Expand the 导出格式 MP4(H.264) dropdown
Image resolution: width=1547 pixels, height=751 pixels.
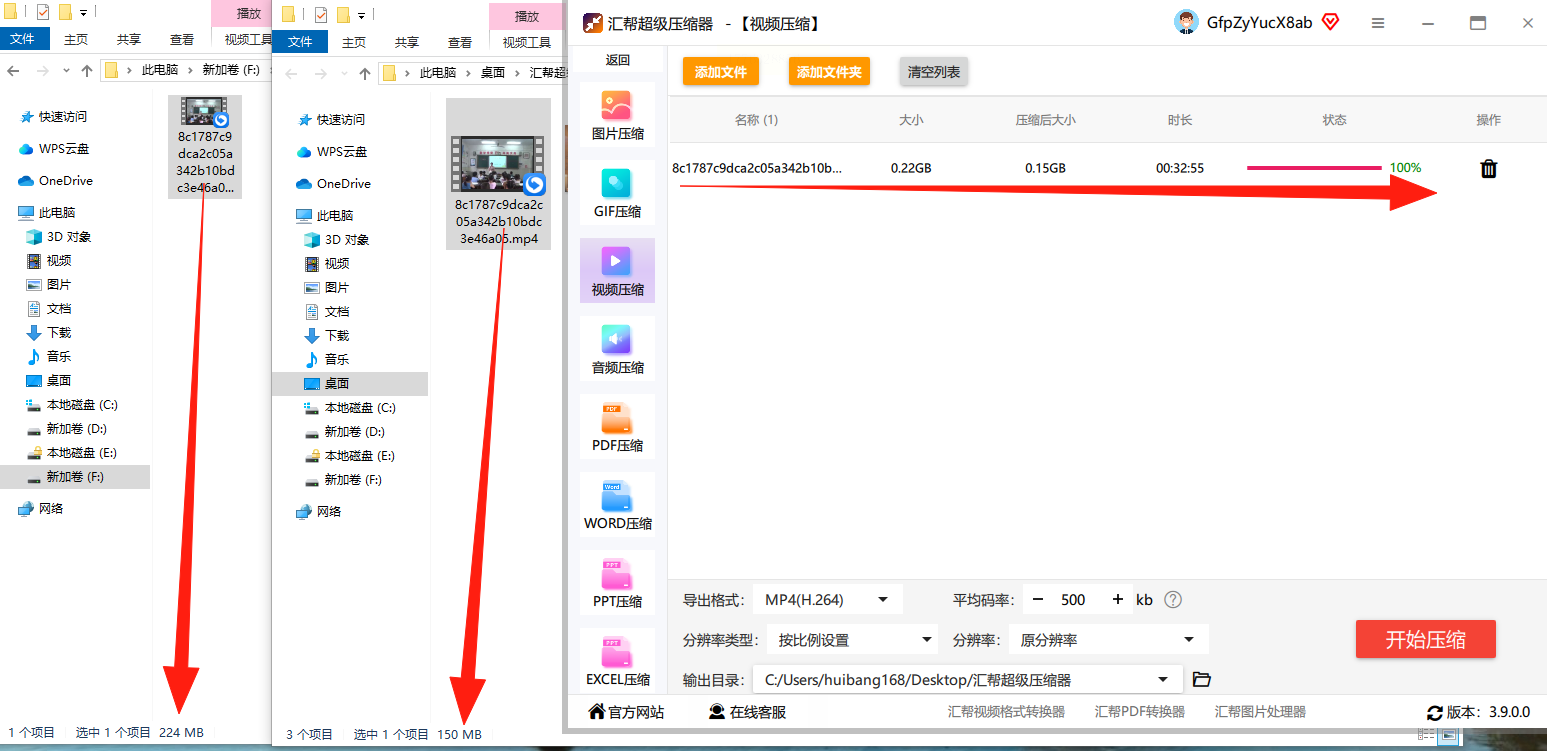pyautogui.click(x=828, y=600)
